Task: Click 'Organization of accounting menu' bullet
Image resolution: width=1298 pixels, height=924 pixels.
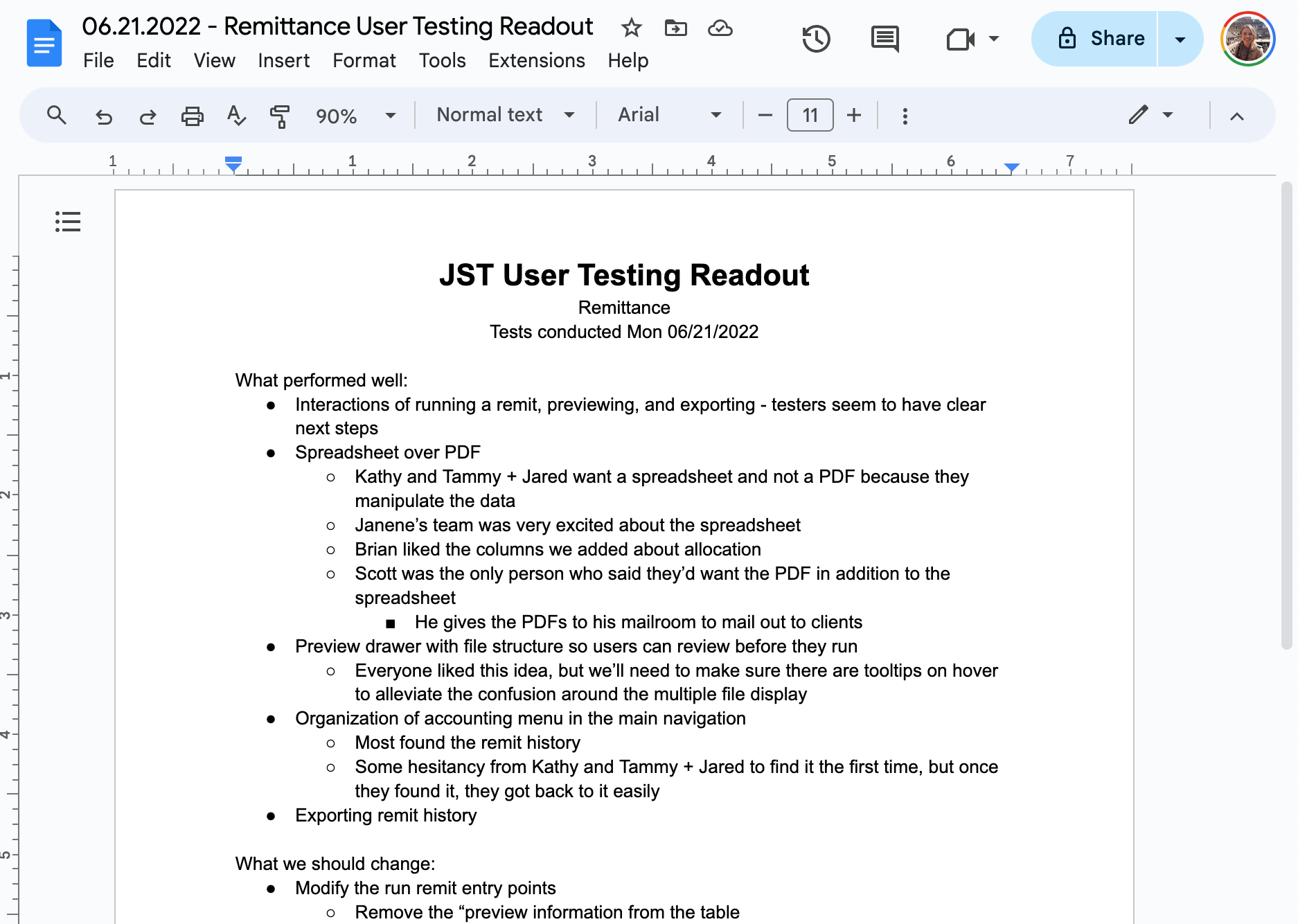Action: point(520,718)
